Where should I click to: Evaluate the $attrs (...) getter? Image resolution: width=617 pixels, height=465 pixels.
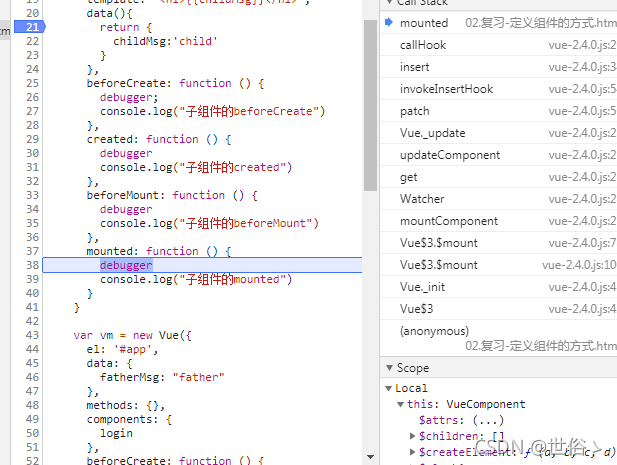point(488,420)
